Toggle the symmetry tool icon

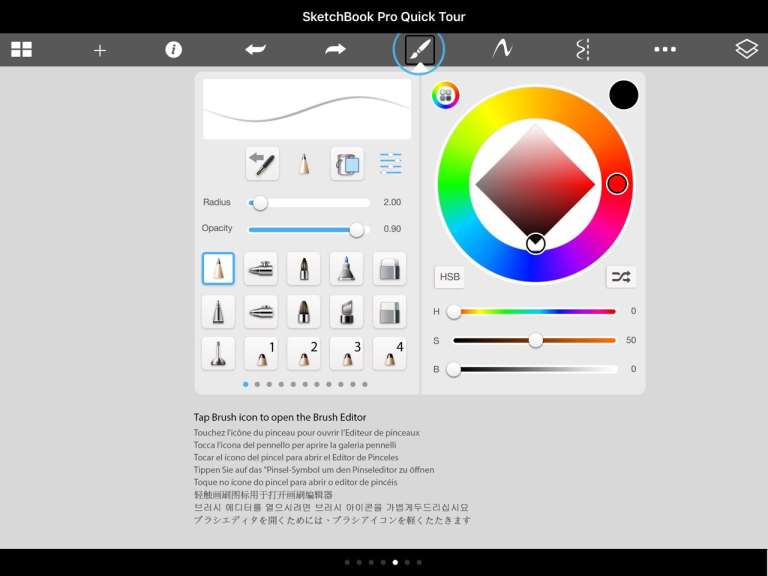[583, 49]
